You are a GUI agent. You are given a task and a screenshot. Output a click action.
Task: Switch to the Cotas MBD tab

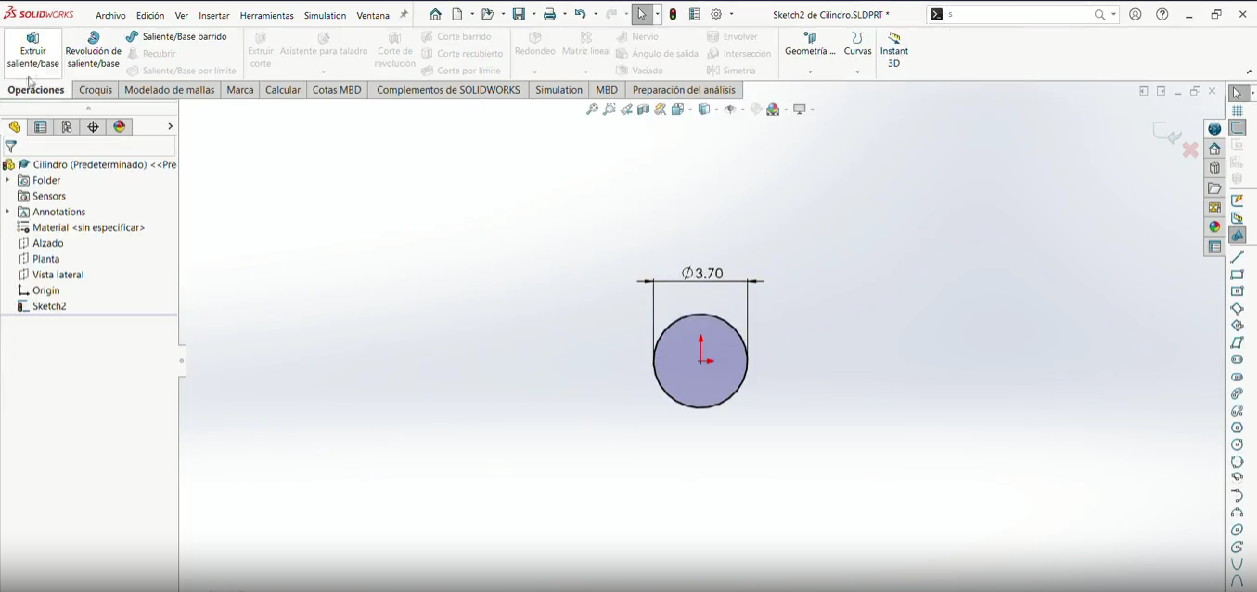pos(337,90)
